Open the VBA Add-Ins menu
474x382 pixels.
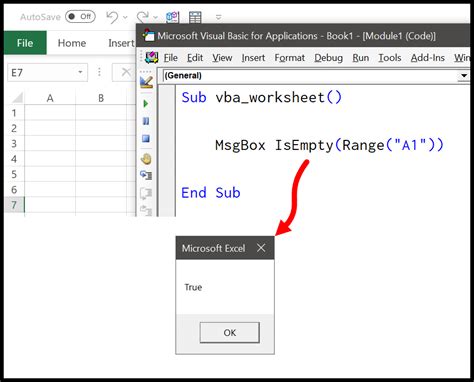click(x=428, y=58)
